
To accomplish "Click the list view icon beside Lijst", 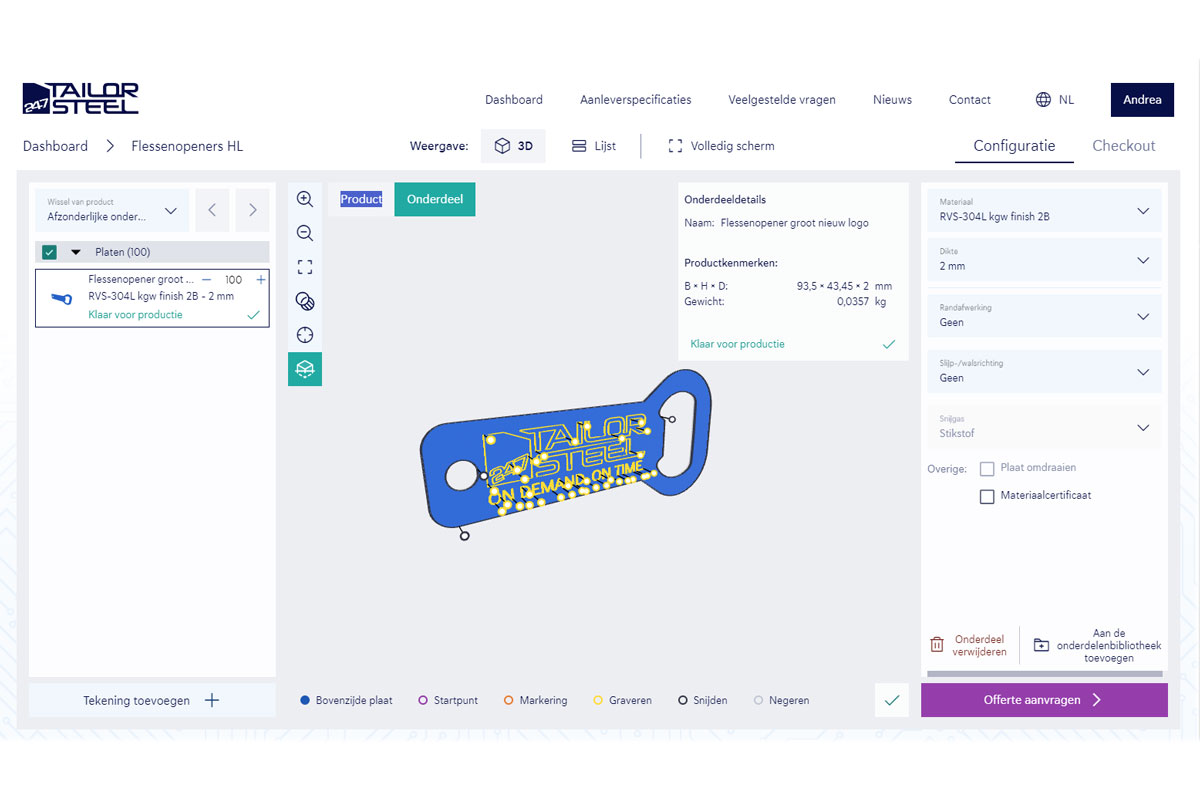I will coord(579,146).
